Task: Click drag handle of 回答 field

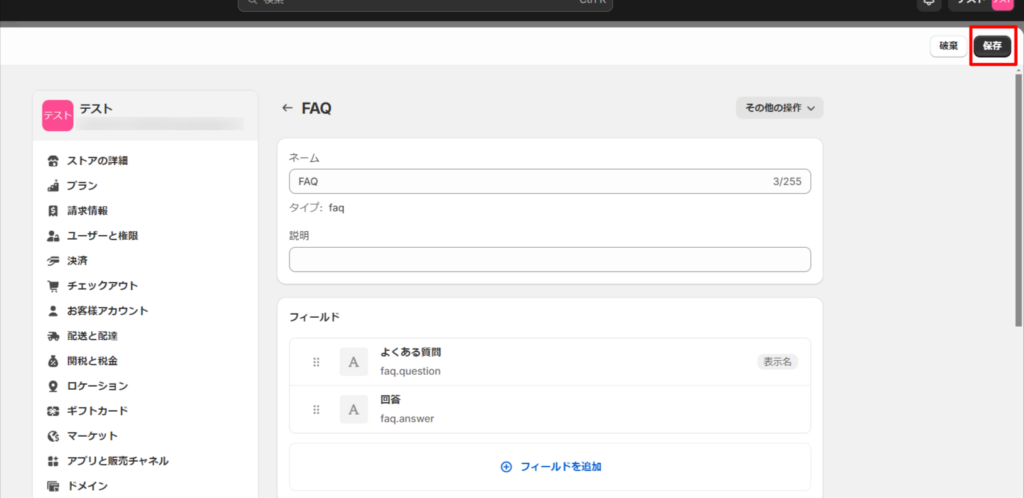Action: pyautogui.click(x=316, y=409)
